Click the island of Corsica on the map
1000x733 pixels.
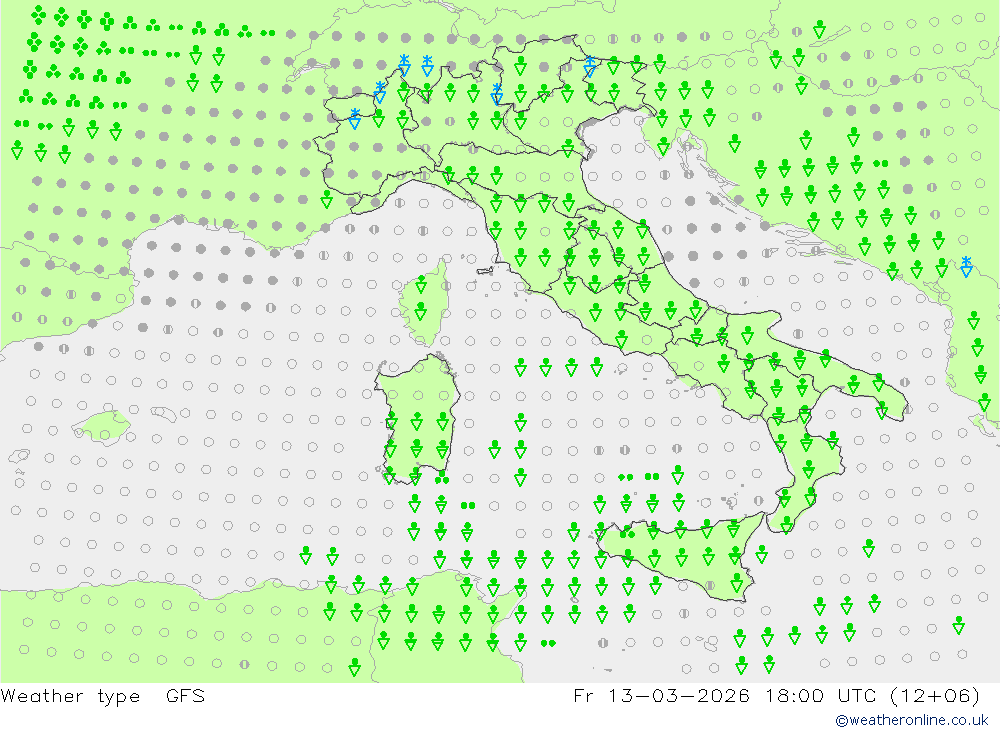point(424,302)
